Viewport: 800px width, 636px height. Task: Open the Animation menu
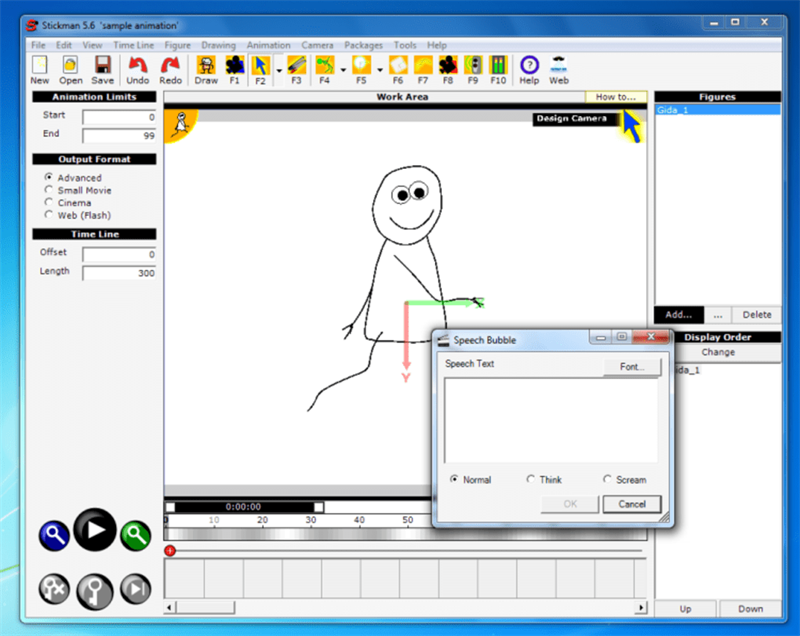[x=268, y=44]
